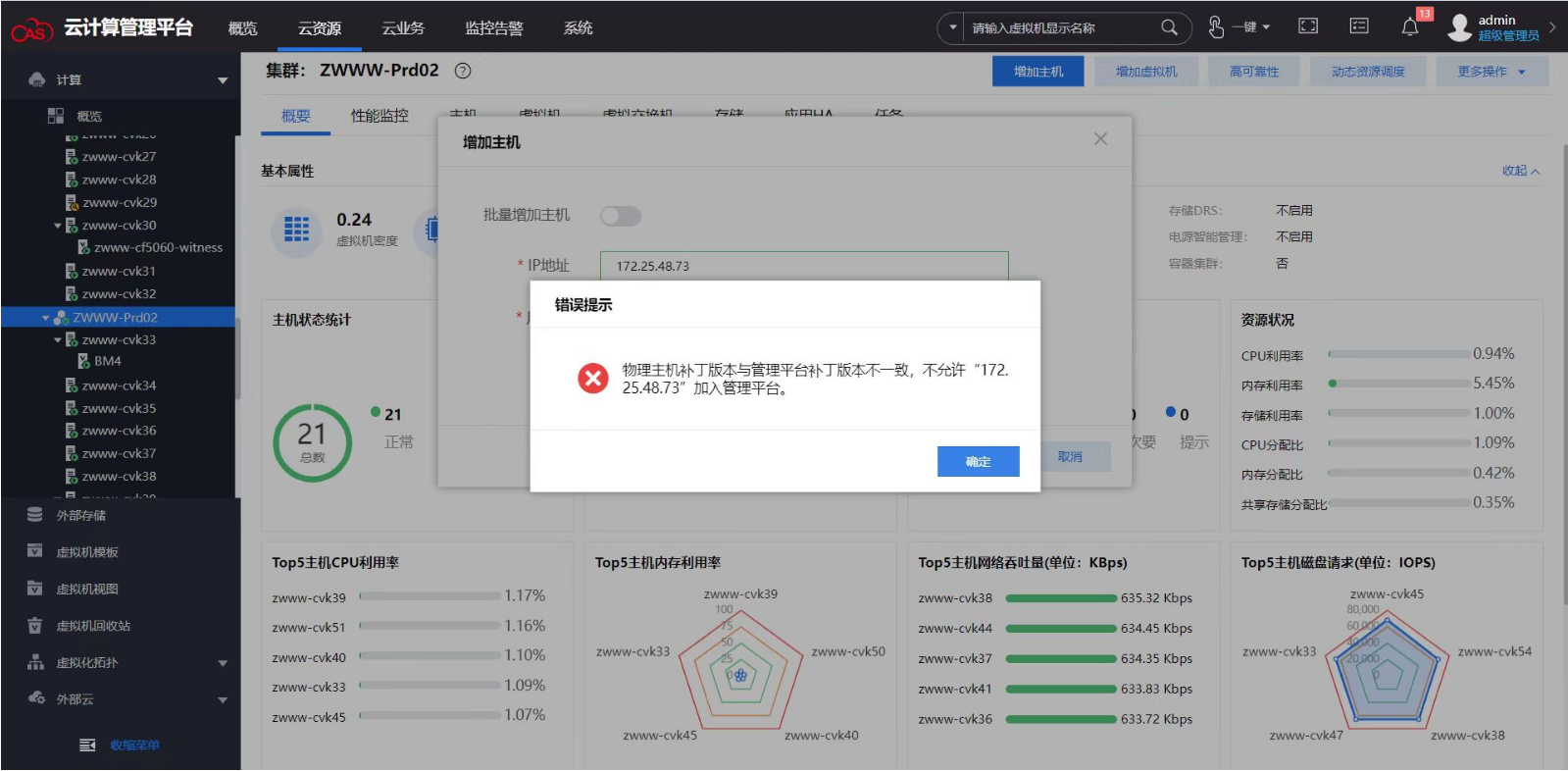Close the 增加主机 dialog with X

point(1101,139)
